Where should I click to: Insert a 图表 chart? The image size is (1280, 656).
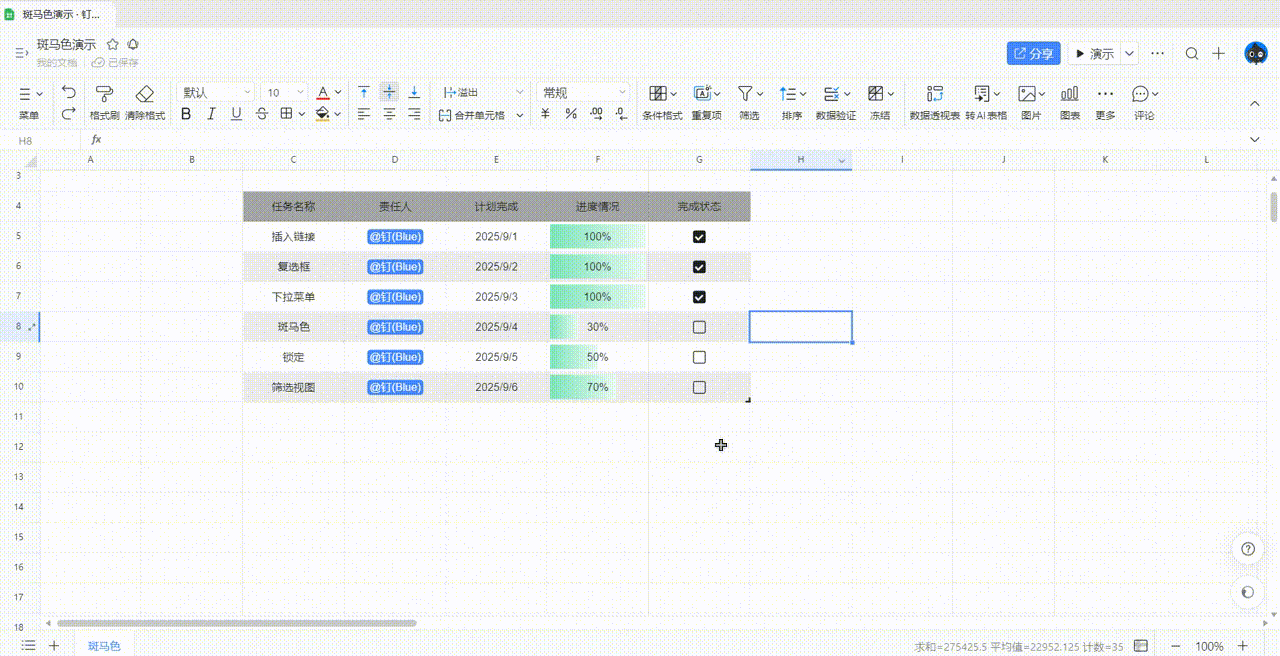click(x=1070, y=103)
